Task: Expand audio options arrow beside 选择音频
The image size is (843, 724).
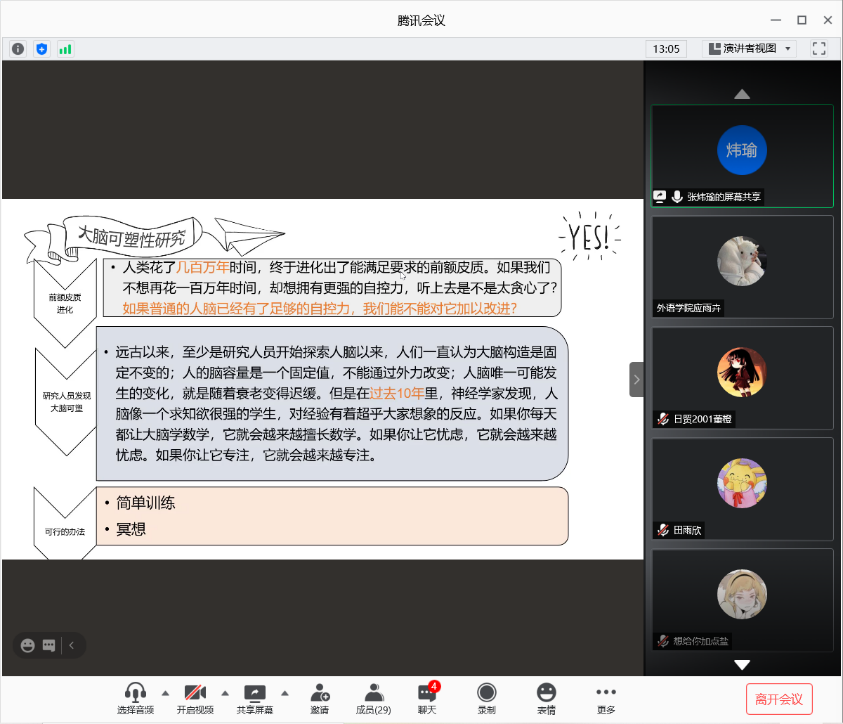Action: (x=165, y=692)
